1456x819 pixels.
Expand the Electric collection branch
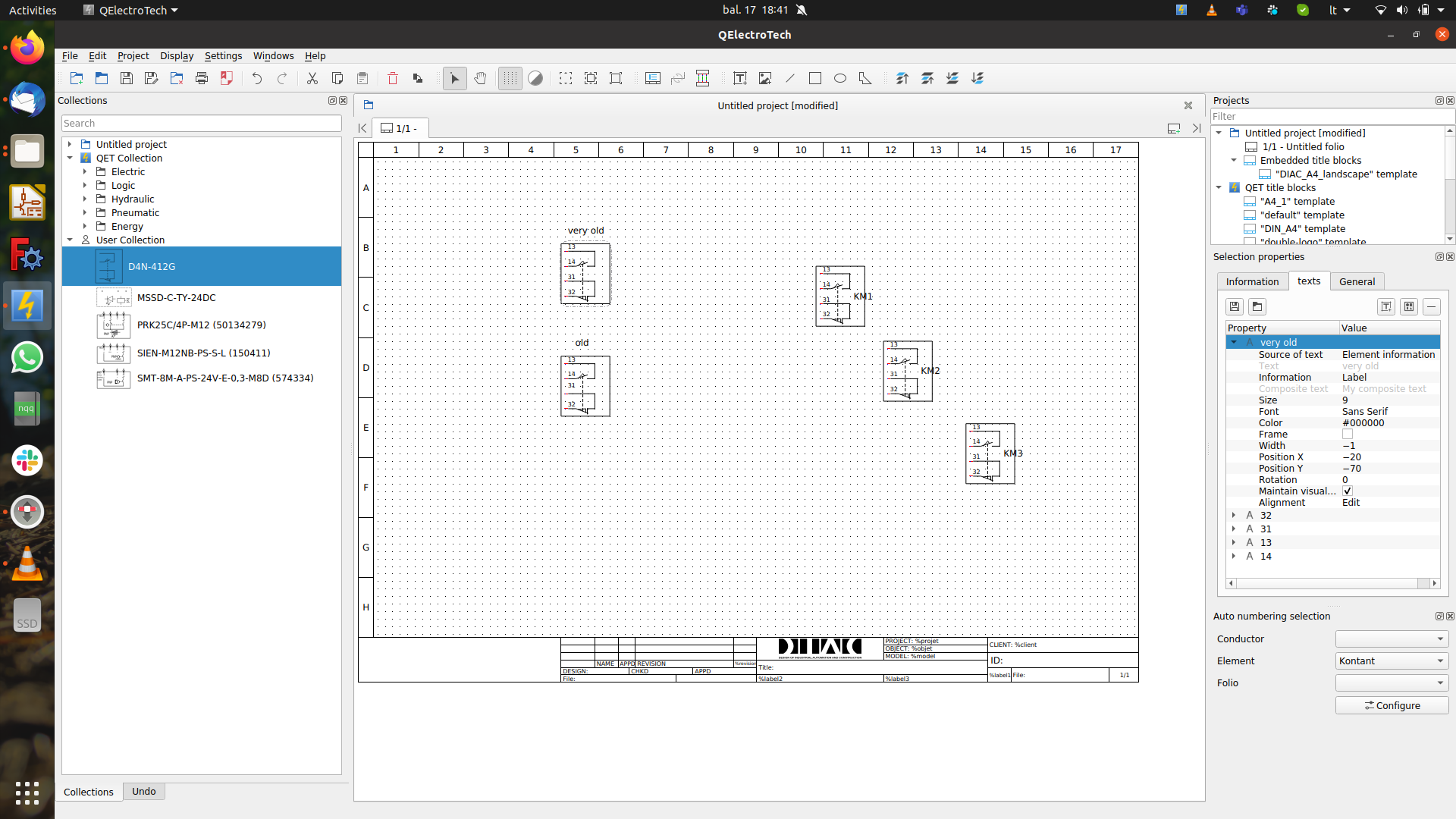86,171
